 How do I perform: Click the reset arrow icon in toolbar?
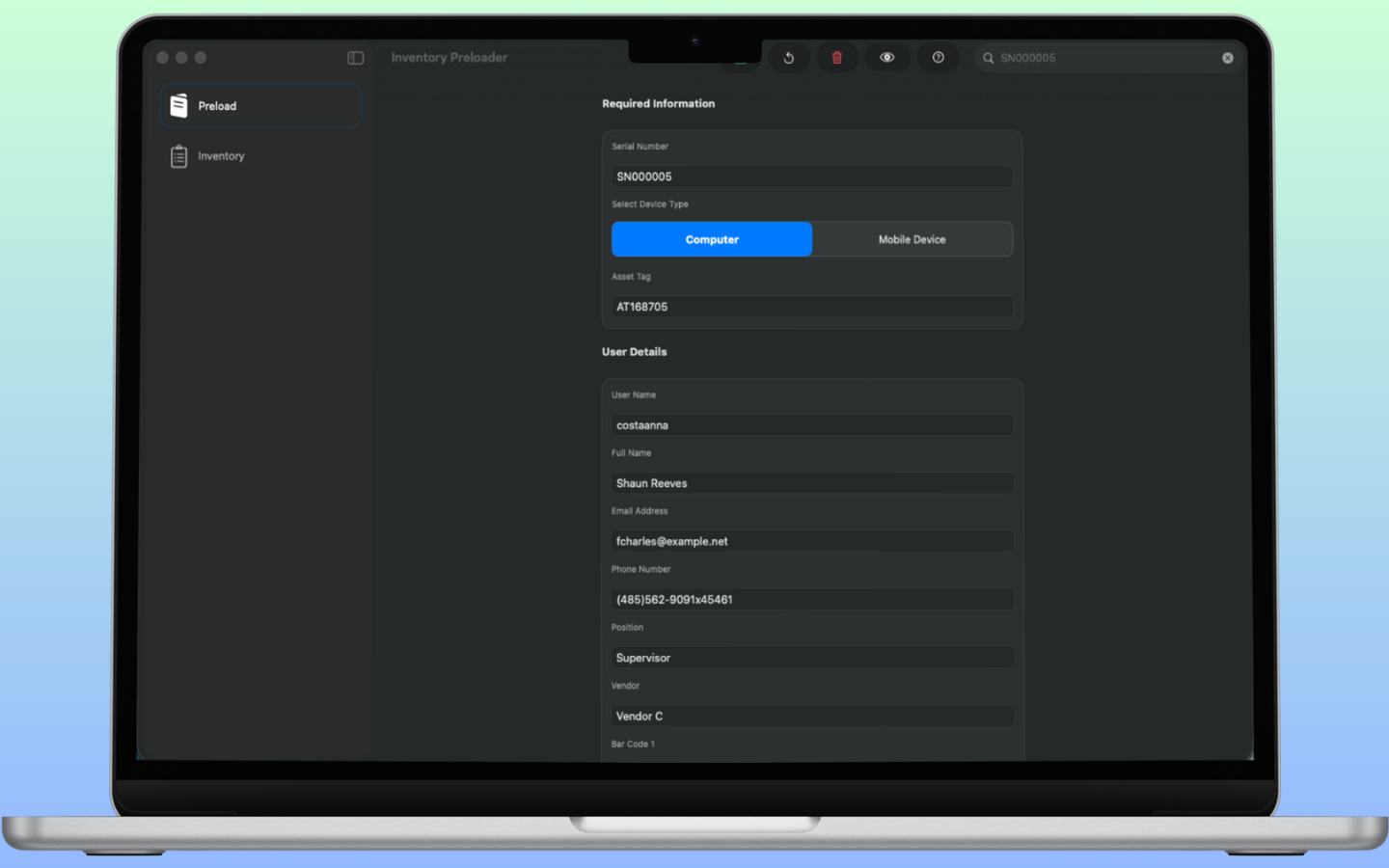click(788, 58)
